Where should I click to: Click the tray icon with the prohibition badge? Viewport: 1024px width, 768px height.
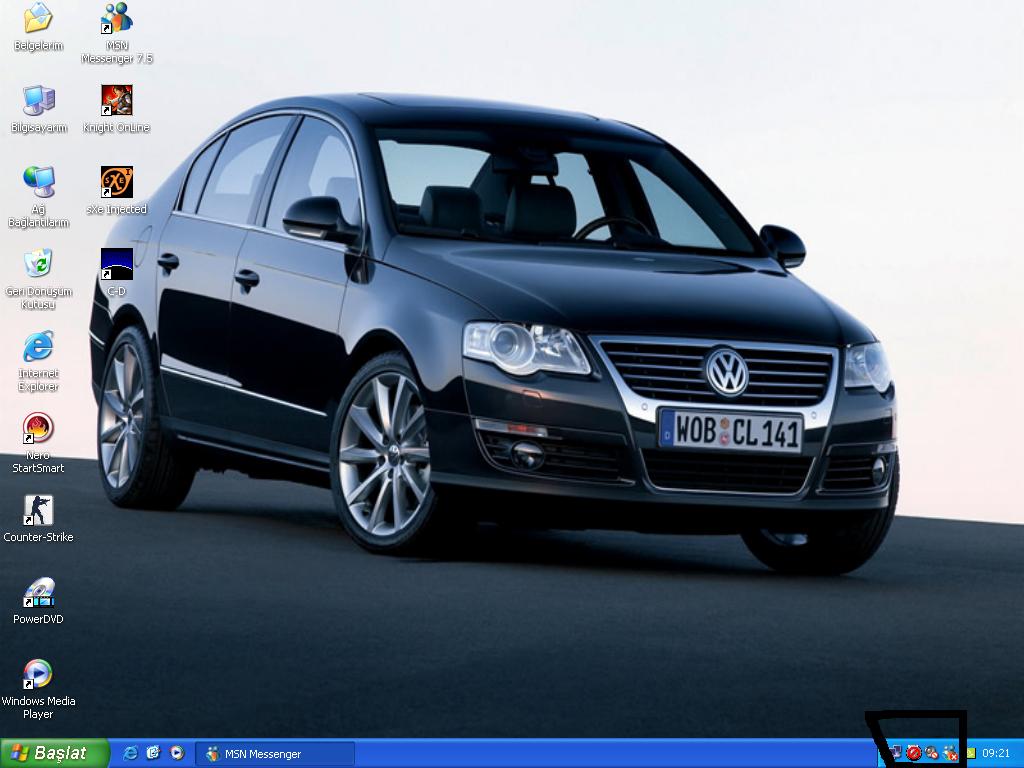point(932,753)
